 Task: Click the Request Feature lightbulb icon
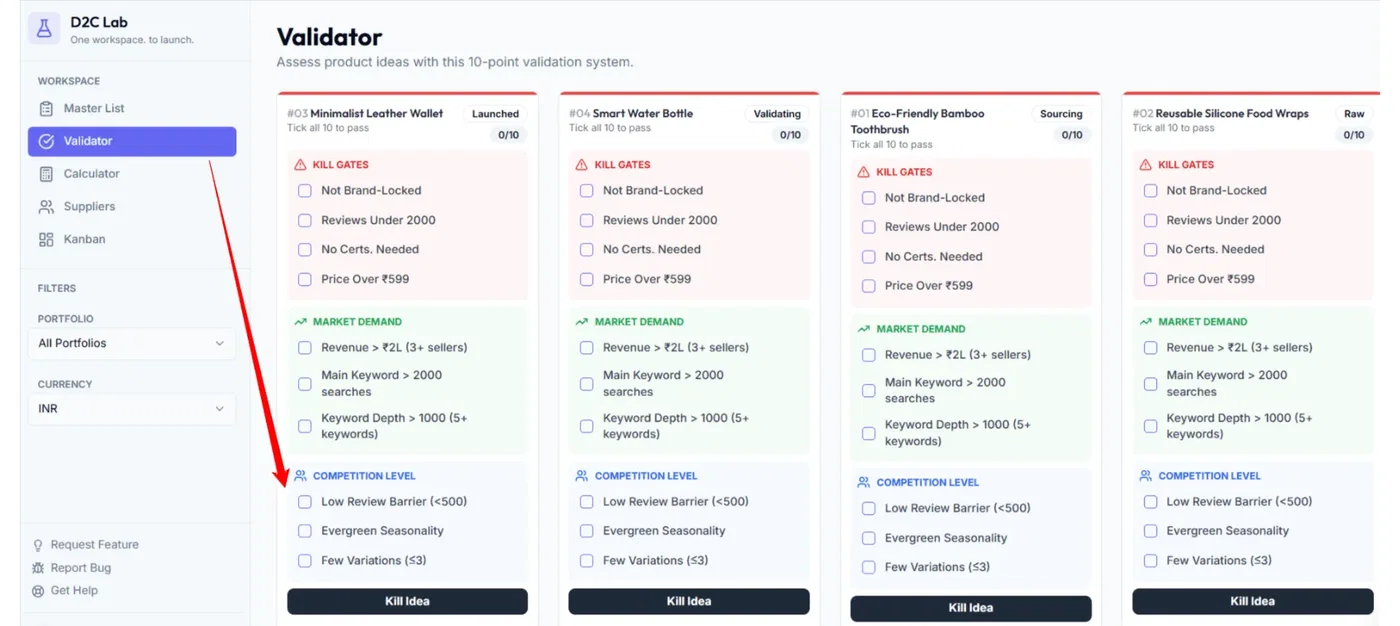(x=38, y=545)
